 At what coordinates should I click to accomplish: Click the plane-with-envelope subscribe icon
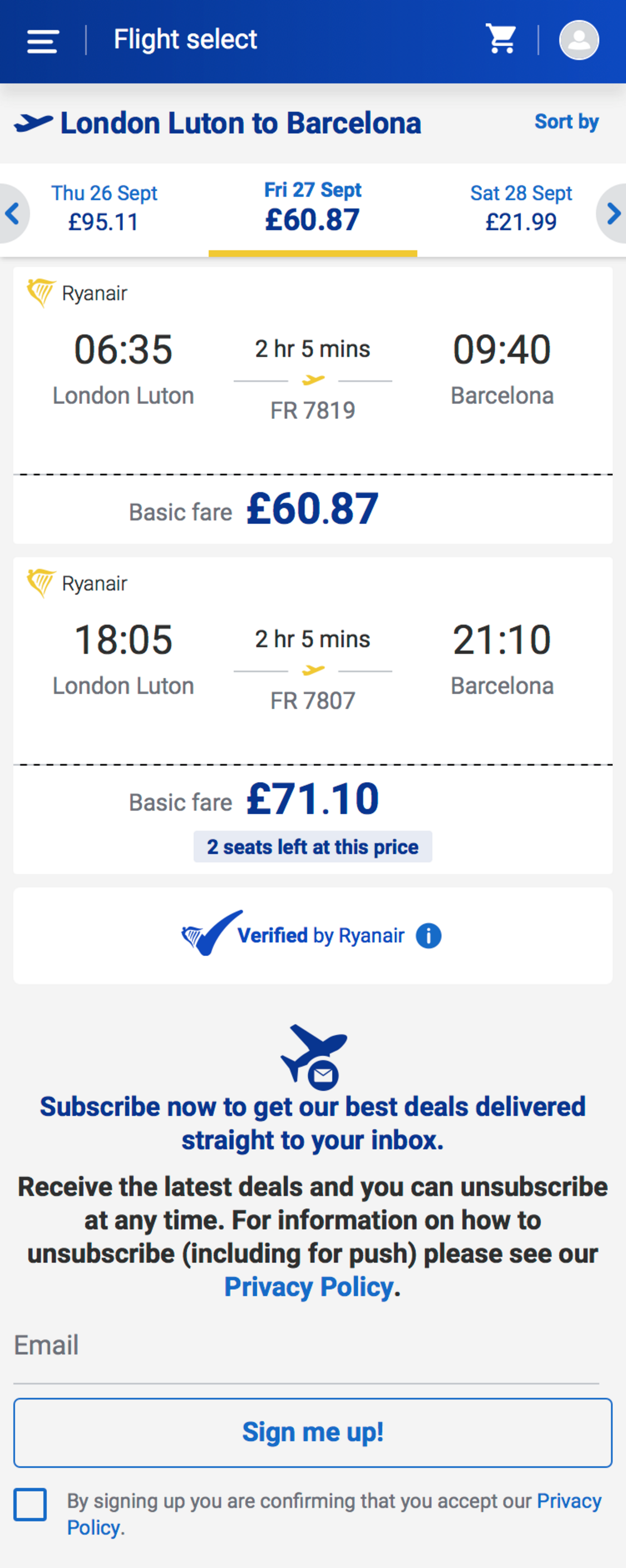click(x=314, y=1056)
